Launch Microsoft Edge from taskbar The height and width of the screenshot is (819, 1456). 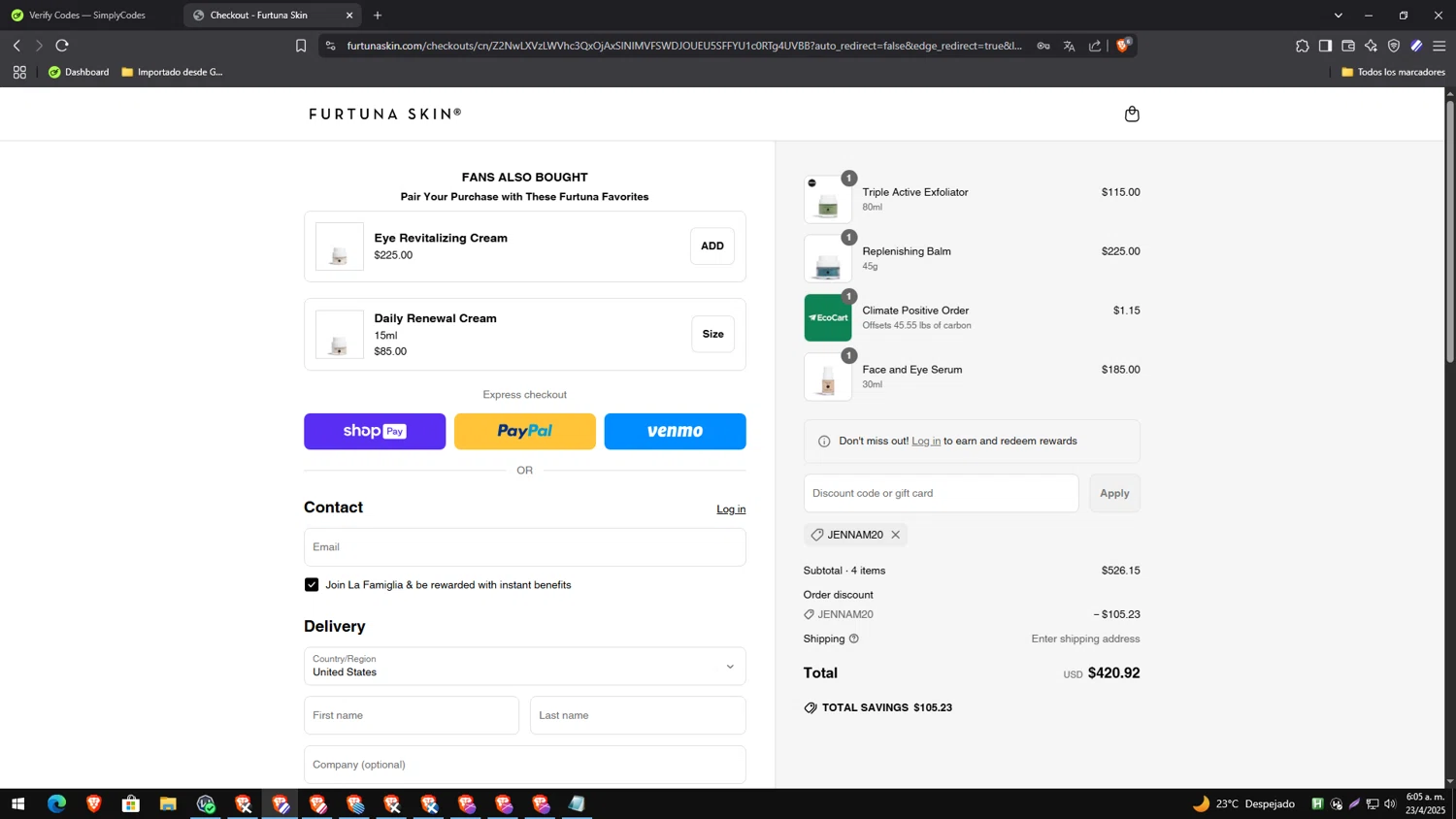(x=56, y=803)
